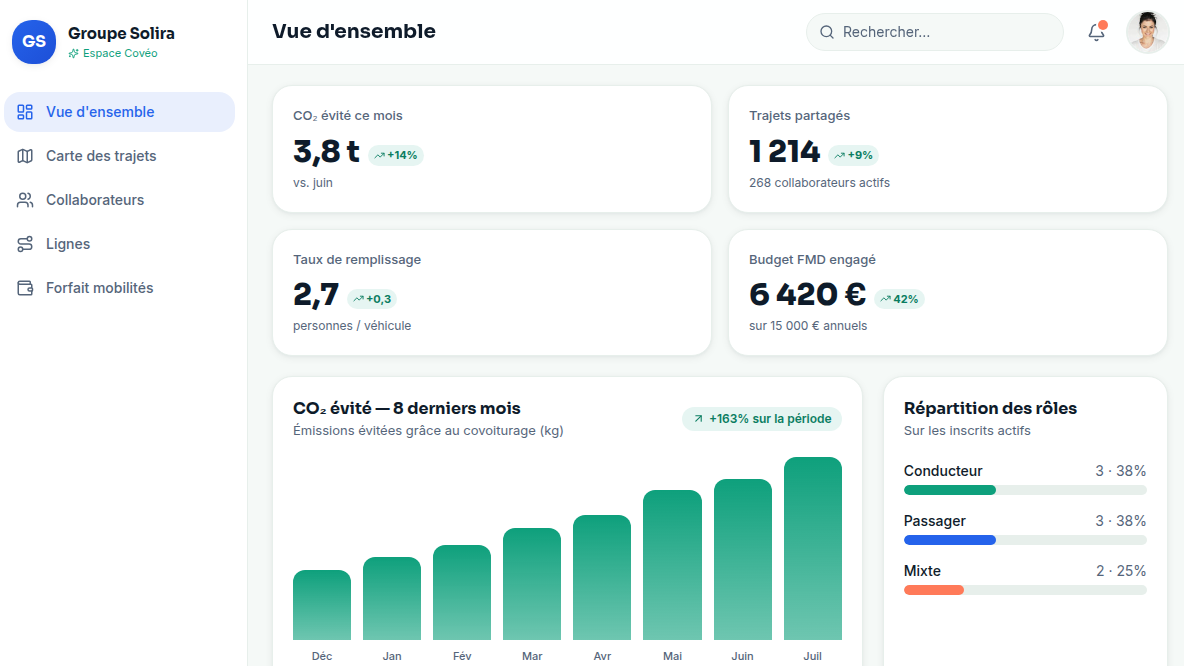The height and width of the screenshot is (666, 1184).
Task: Click the 2,7 taux de remplissage value
Action: tap(316, 295)
